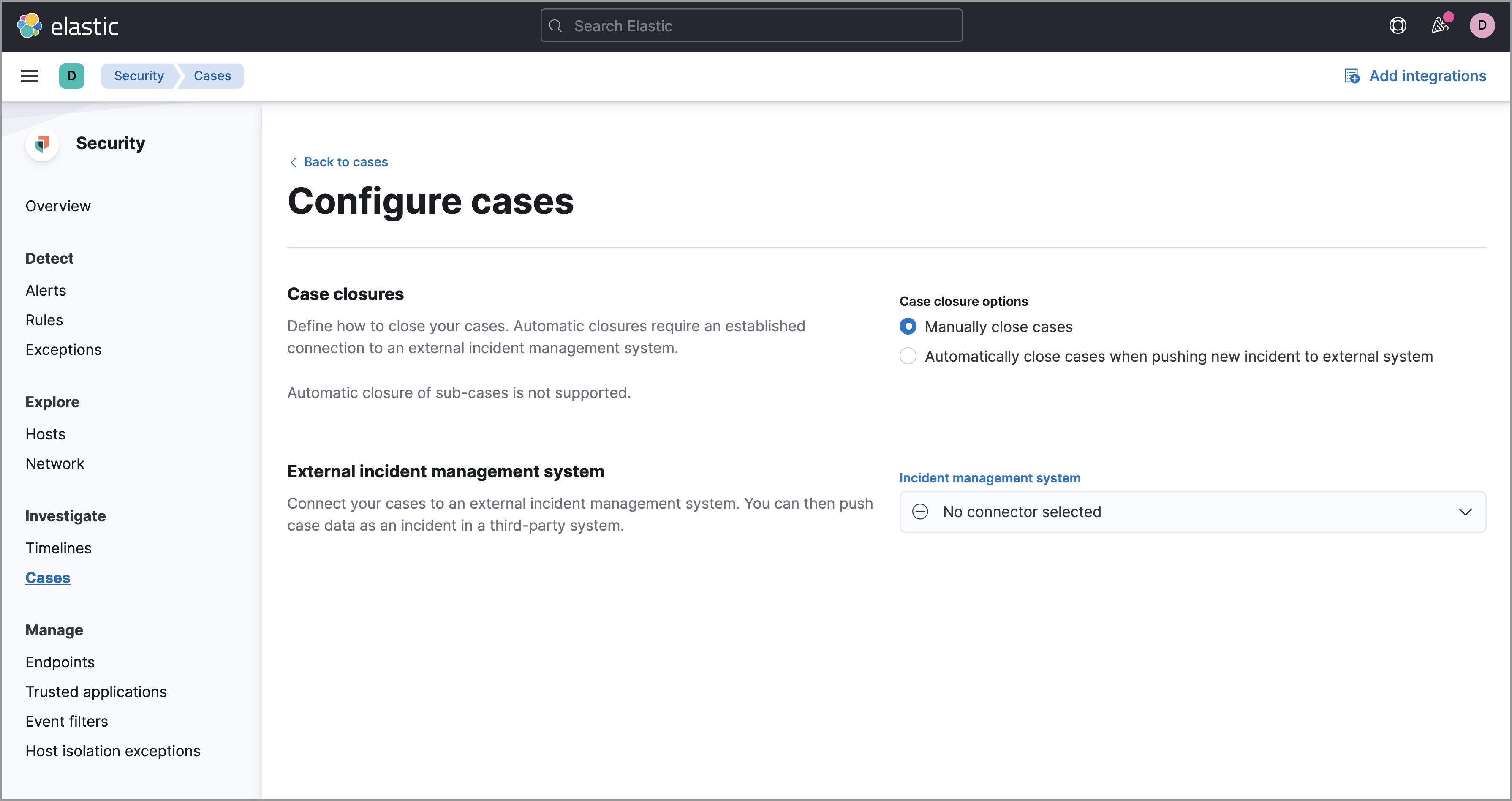
Task: Open Help with the life preserver icon
Action: click(x=1398, y=25)
